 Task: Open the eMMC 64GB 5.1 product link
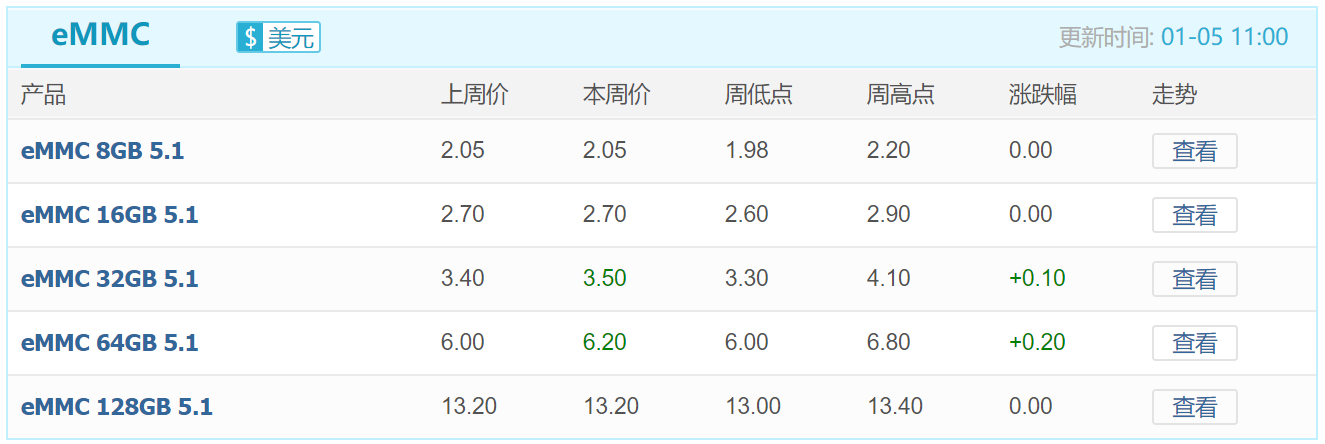click(x=109, y=343)
